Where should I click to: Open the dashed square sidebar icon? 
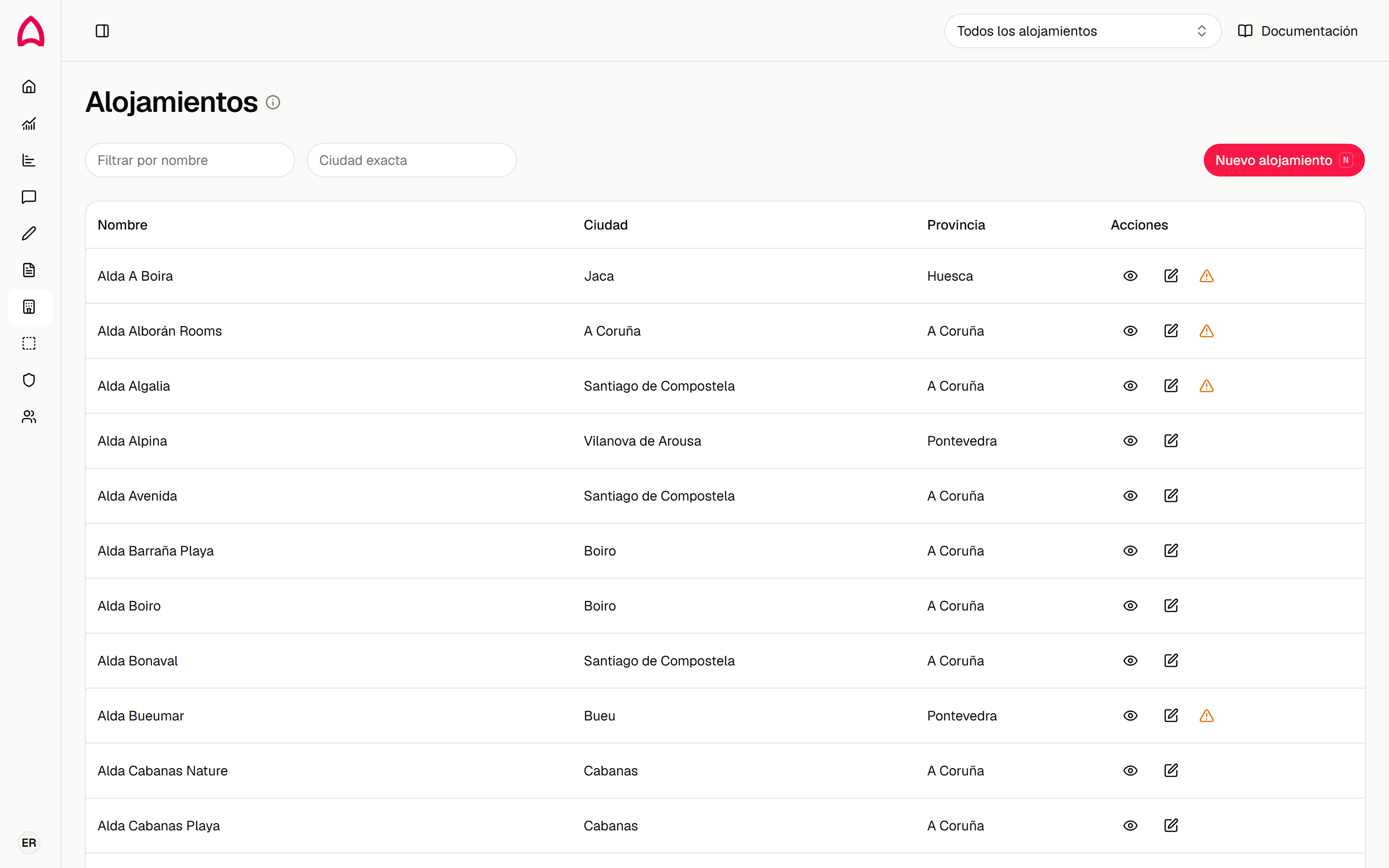coord(29,344)
